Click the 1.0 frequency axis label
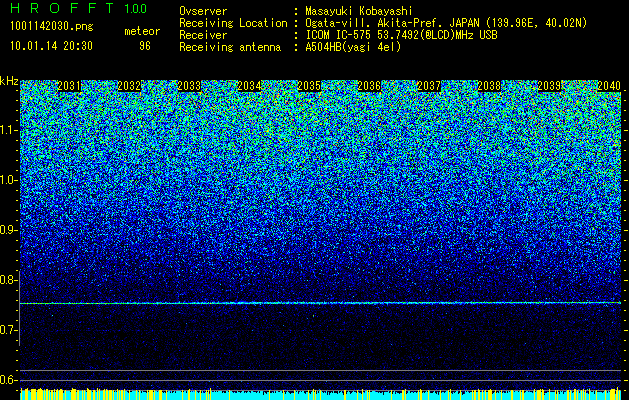 pos(8,180)
